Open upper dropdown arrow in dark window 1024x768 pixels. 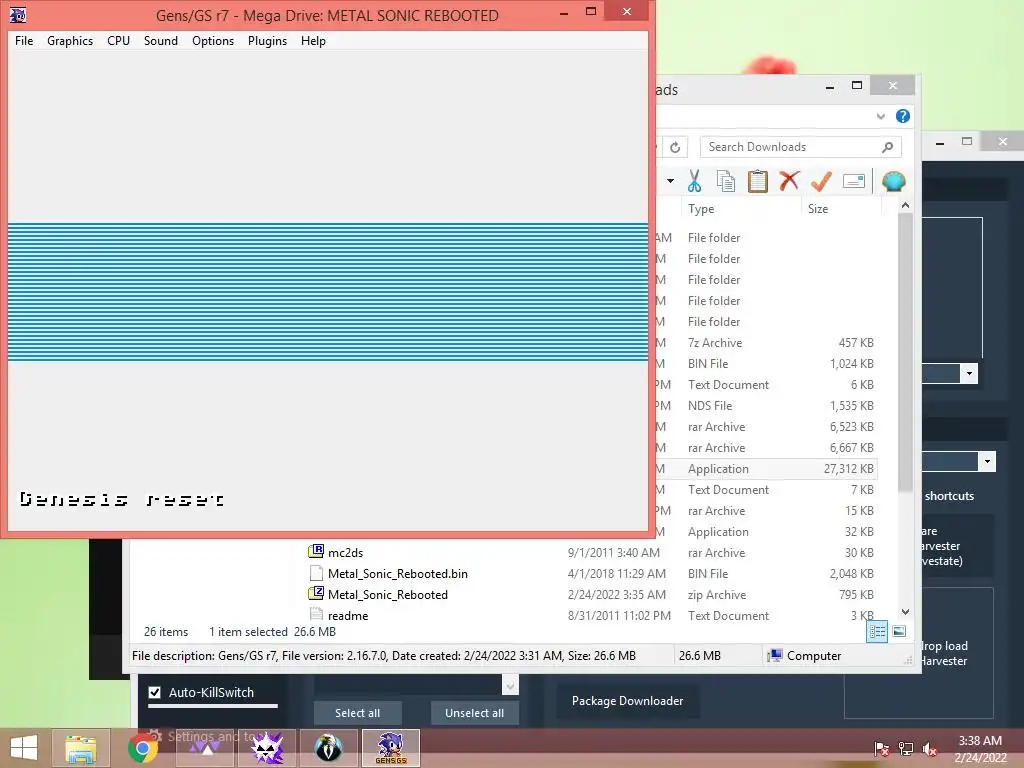969,374
